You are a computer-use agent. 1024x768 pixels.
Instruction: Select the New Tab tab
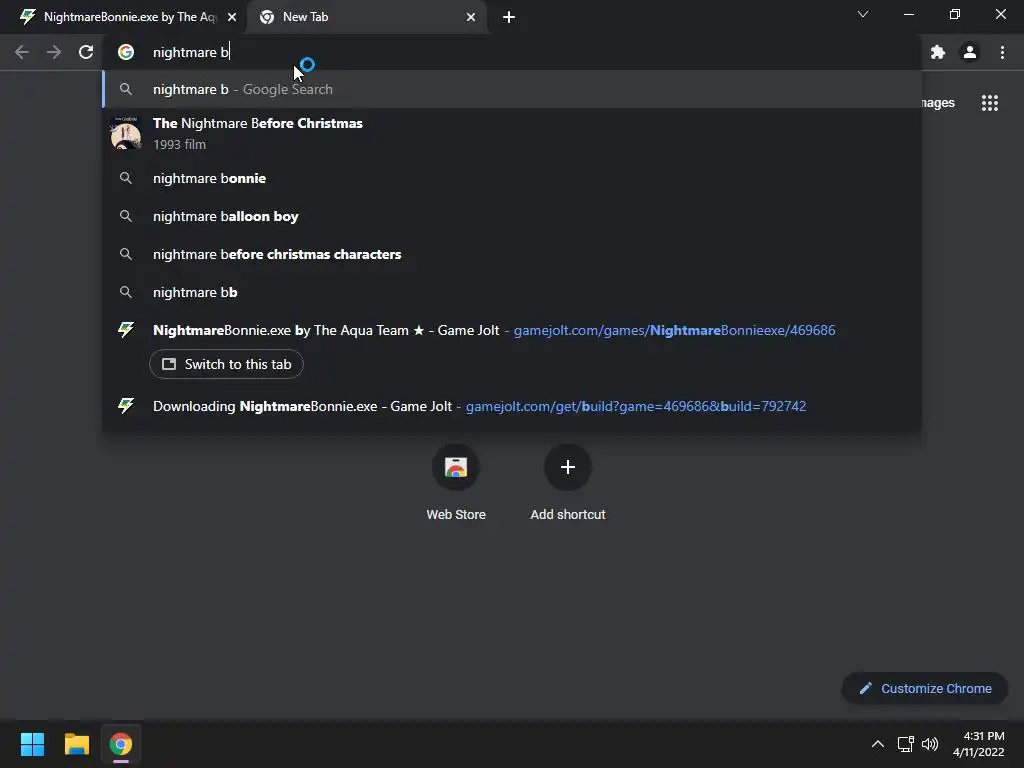tap(367, 17)
